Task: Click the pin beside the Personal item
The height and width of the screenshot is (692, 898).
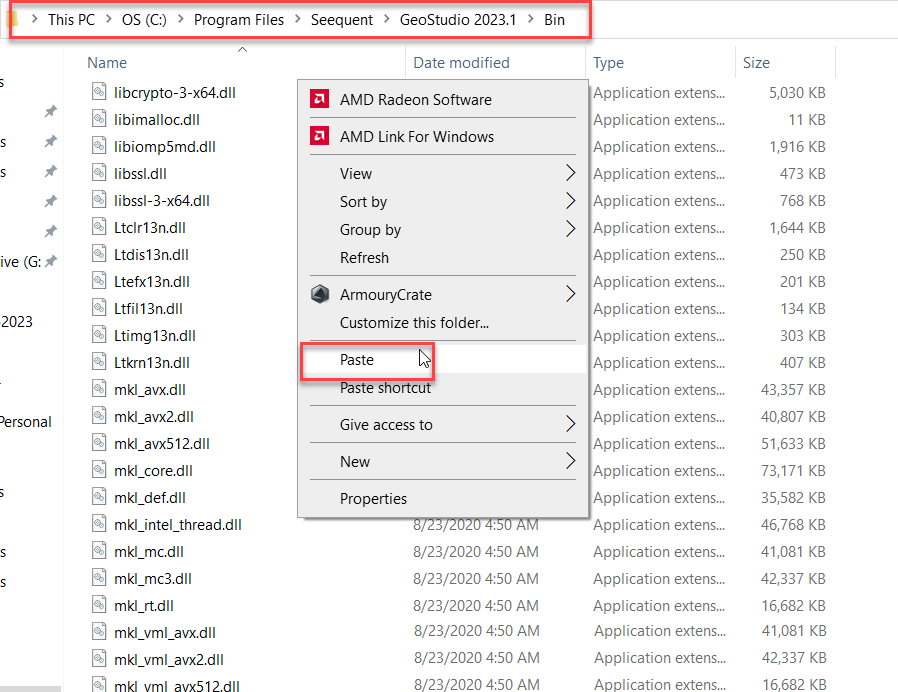Action: pos(48,421)
